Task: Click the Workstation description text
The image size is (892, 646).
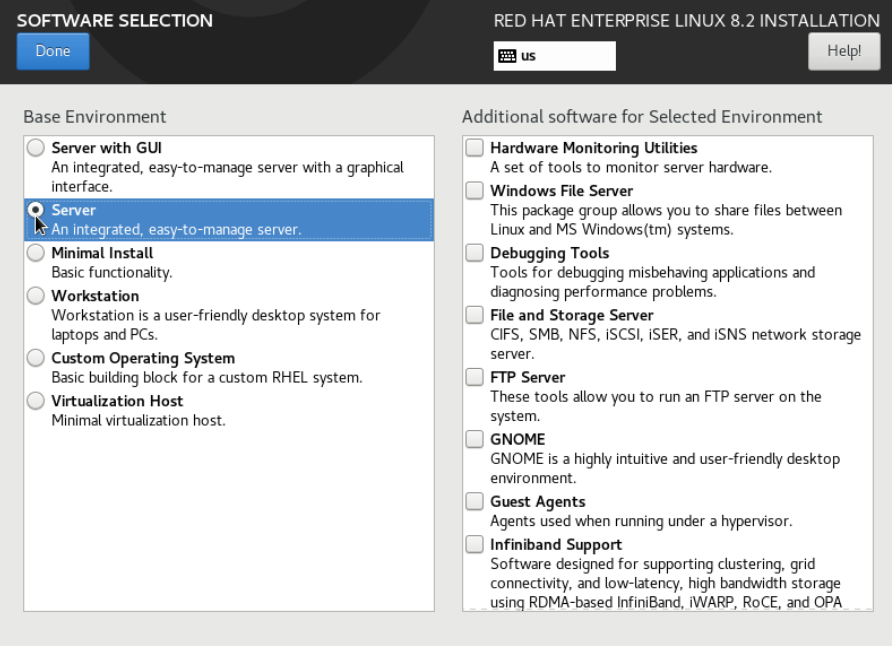Action: point(216,325)
